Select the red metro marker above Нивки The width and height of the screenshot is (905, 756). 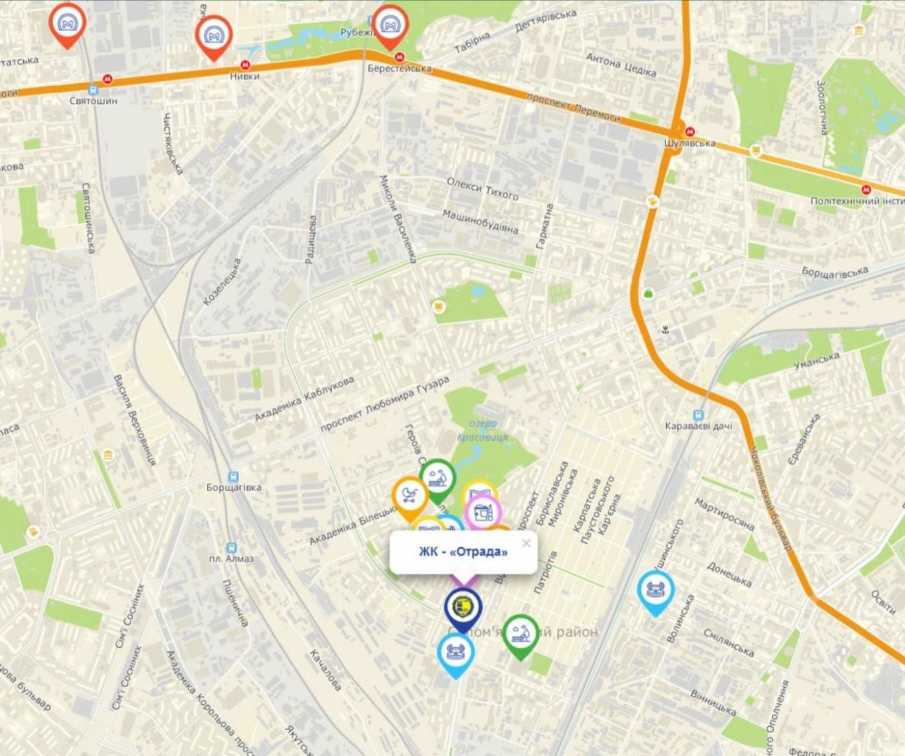pyautogui.click(x=214, y=38)
